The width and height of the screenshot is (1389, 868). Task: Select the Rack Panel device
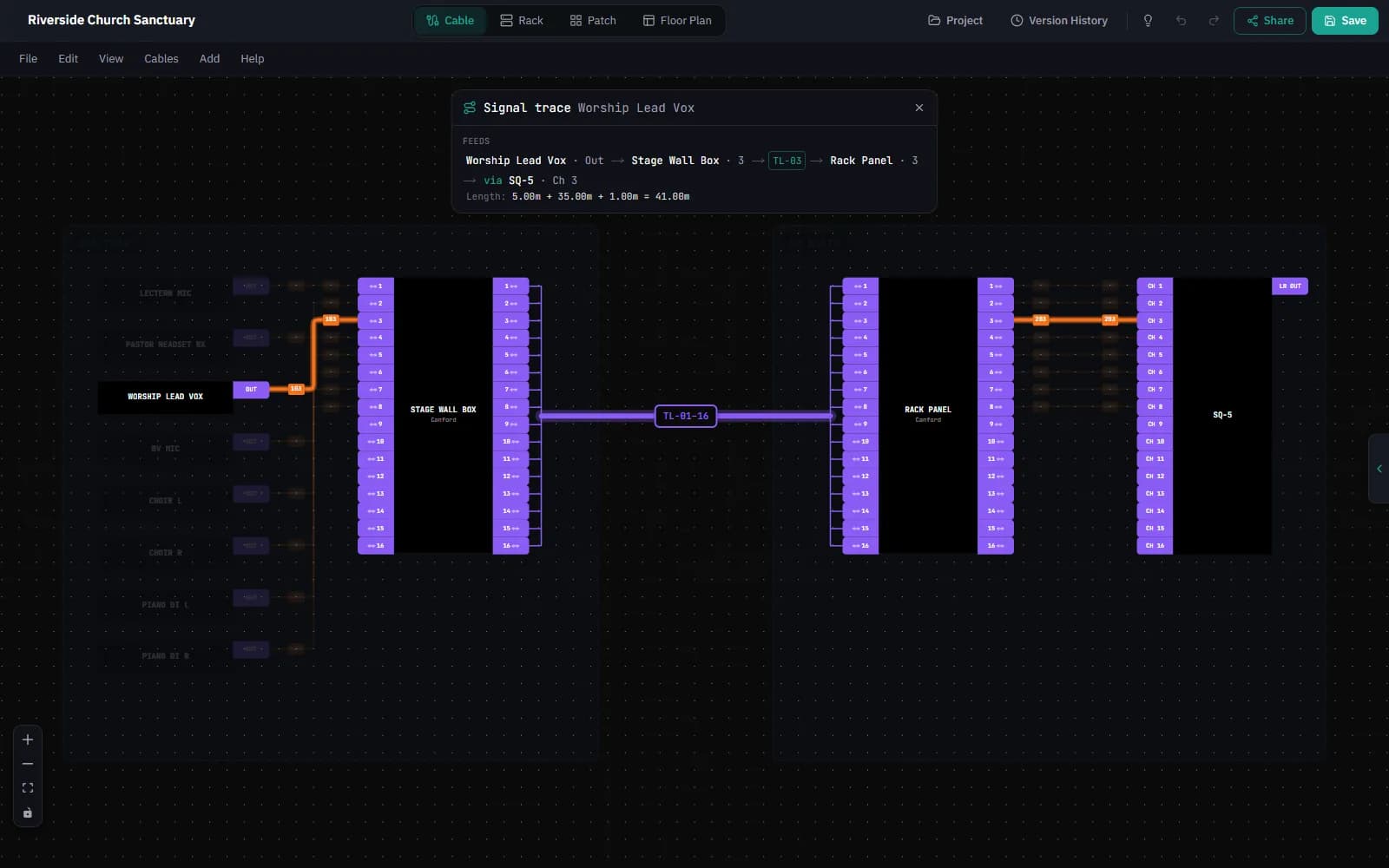[928, 414]
